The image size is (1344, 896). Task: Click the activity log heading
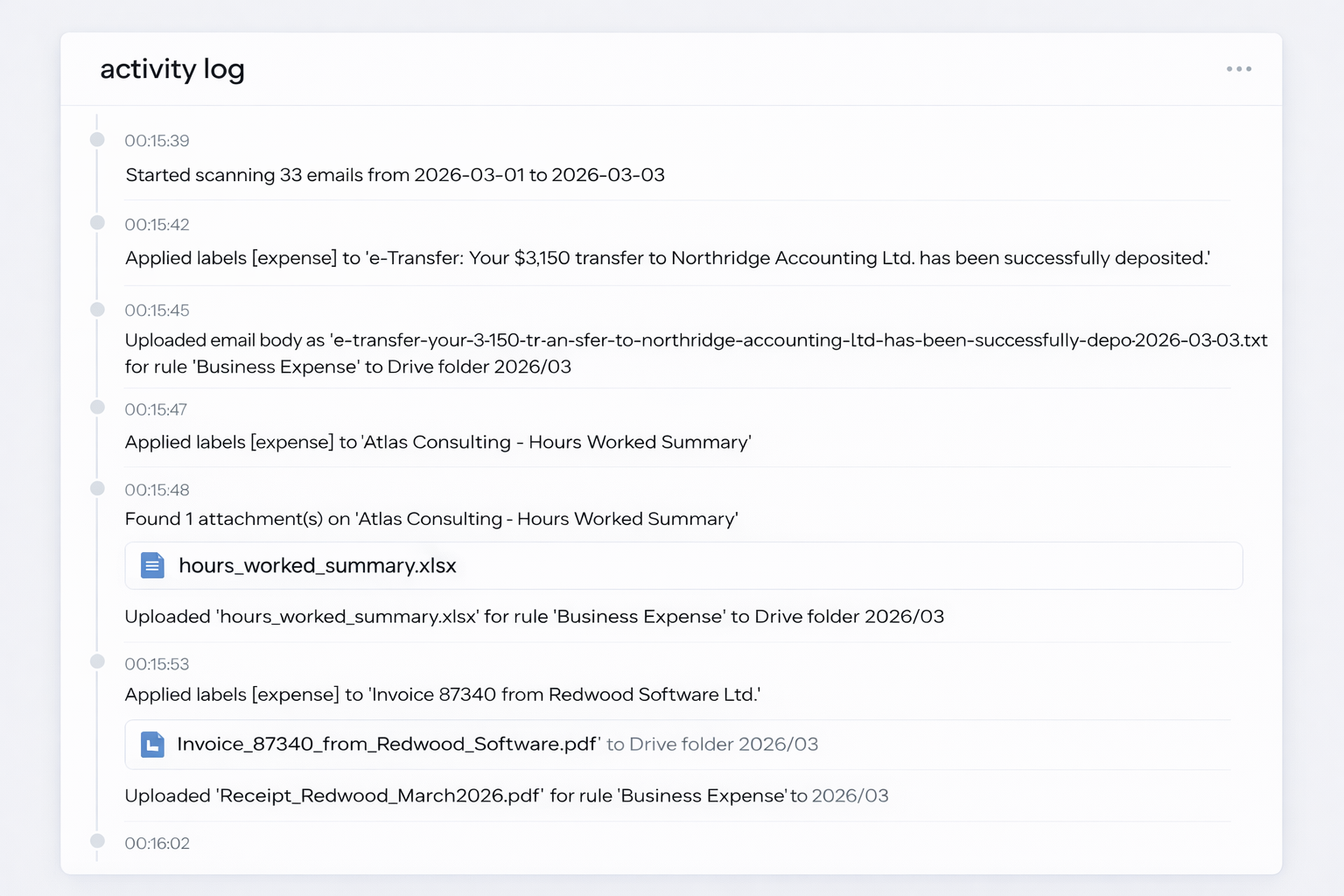[x=172, y=69]
